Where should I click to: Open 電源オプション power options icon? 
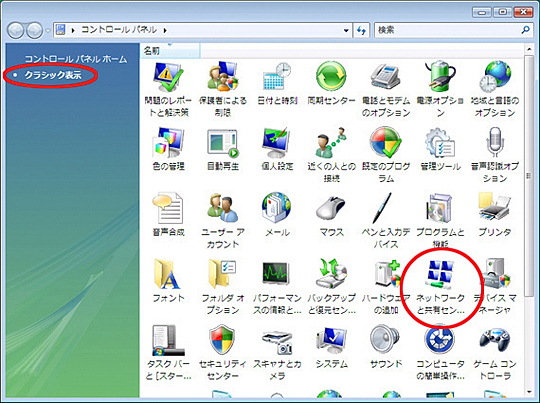click(440, 76)
